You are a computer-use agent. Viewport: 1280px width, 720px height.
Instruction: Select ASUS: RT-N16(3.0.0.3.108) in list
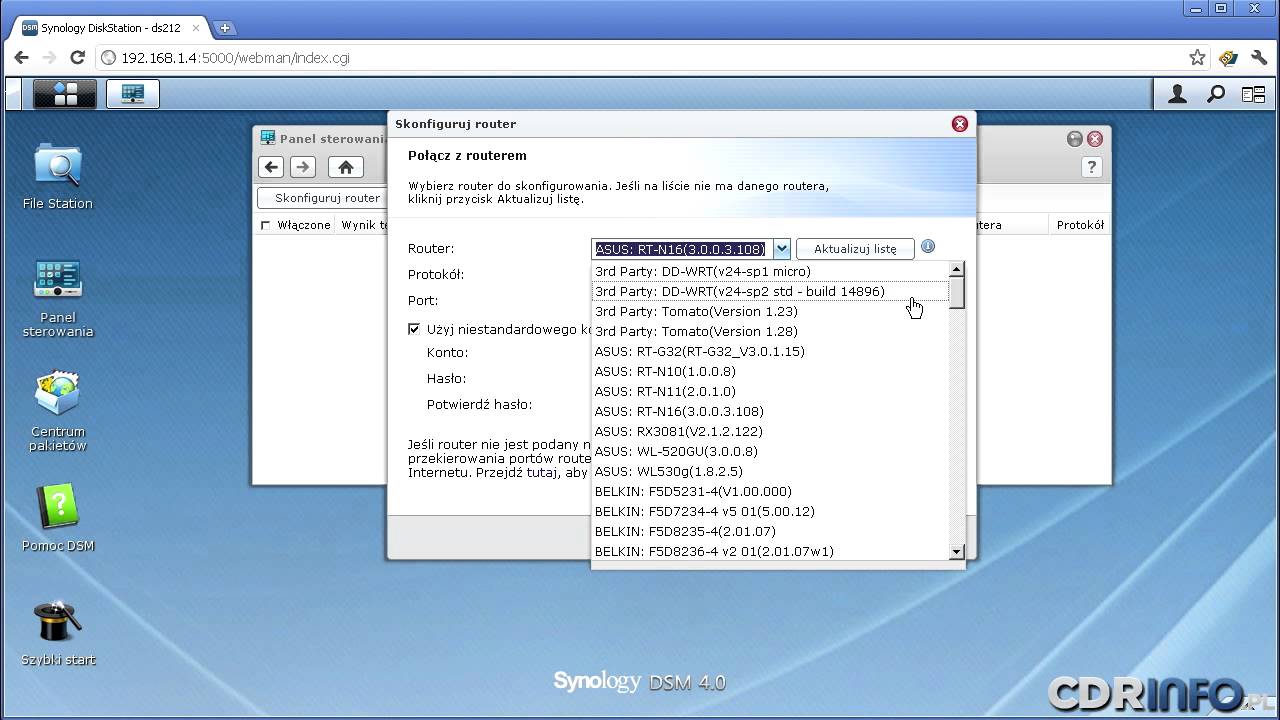click(x=769, y=411)
